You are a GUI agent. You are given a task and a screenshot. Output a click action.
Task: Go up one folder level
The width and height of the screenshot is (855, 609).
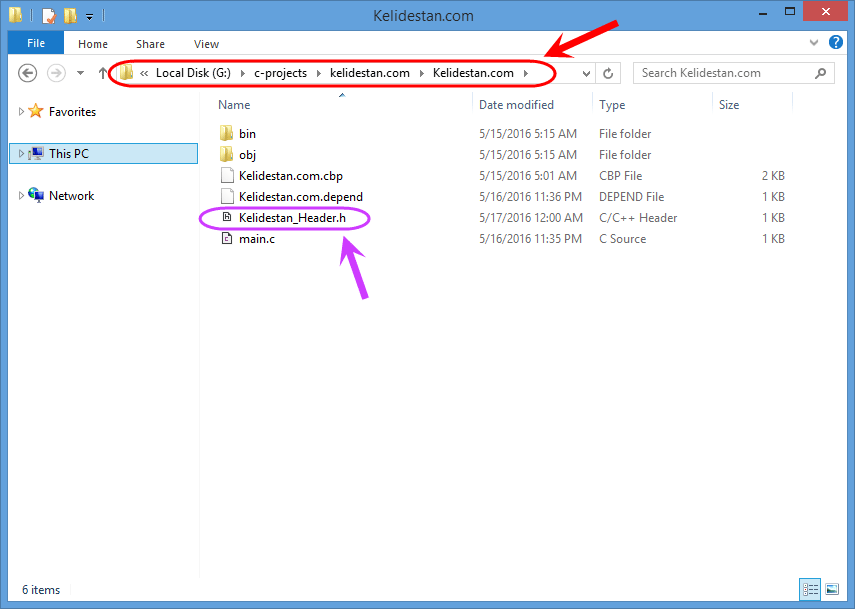point(103,73)
